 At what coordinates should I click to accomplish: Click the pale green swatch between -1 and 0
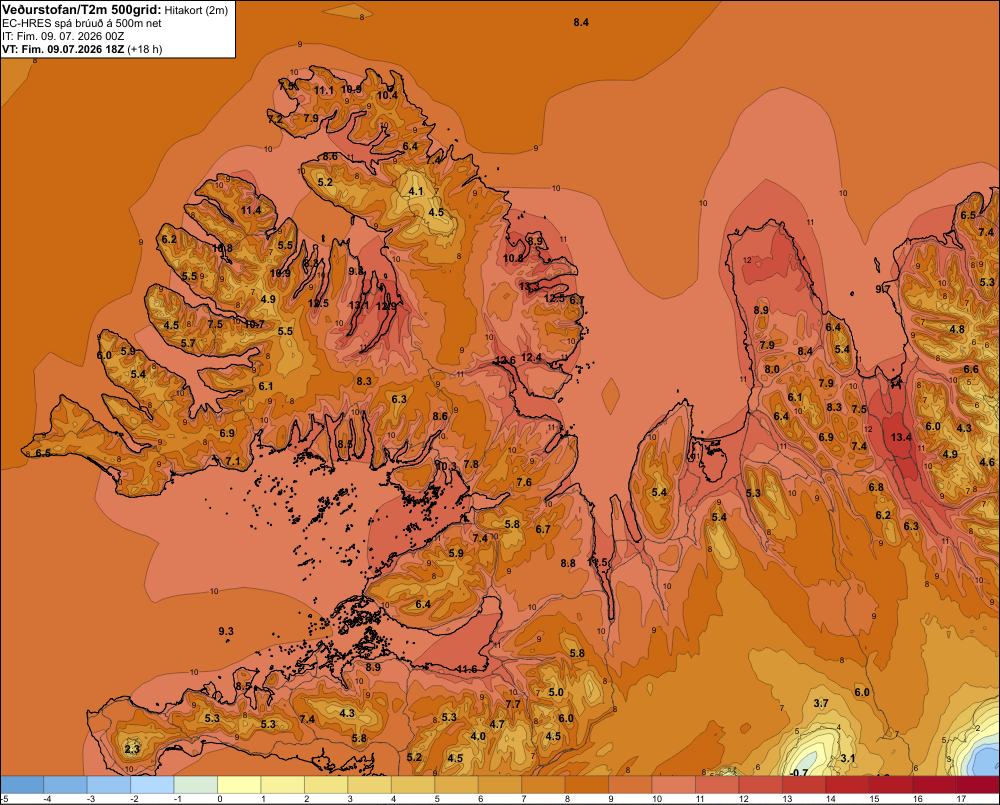[x=196, y=785]
